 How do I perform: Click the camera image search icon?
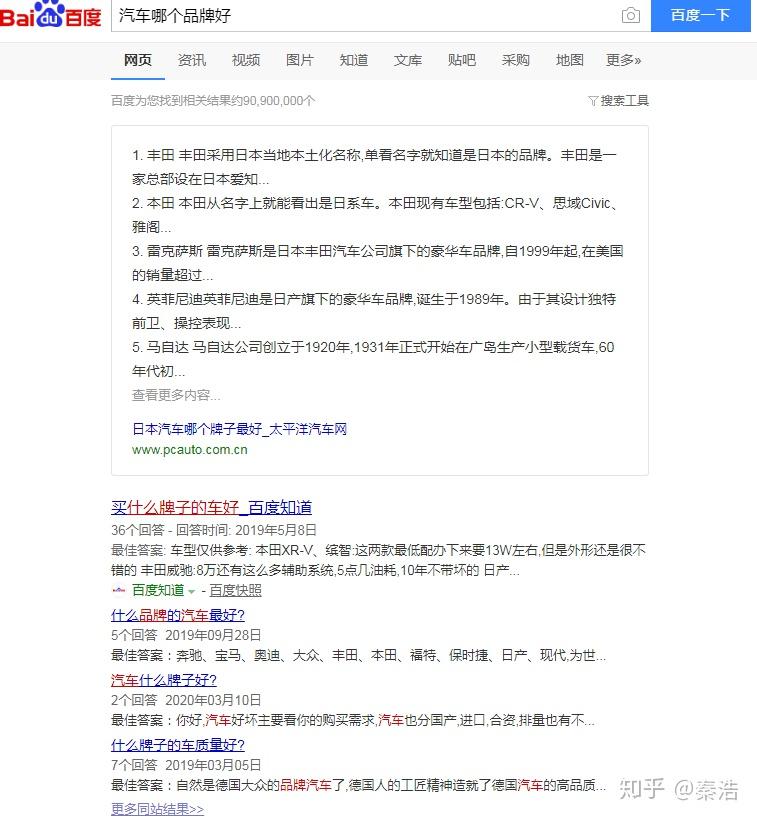(x=630, y=15)
